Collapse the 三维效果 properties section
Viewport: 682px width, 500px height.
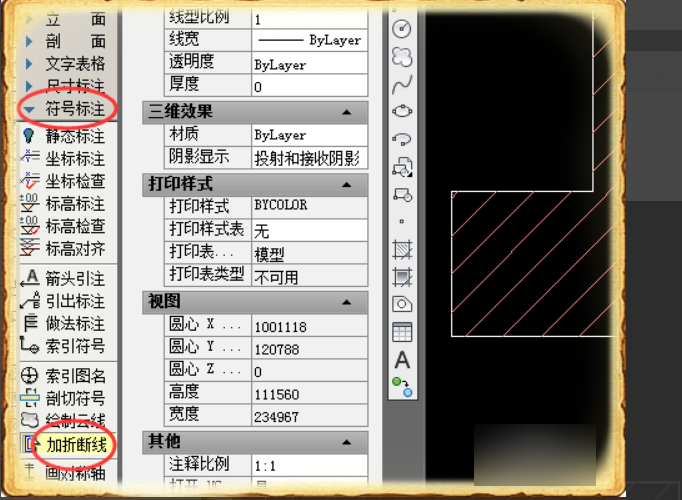[346, 112]
